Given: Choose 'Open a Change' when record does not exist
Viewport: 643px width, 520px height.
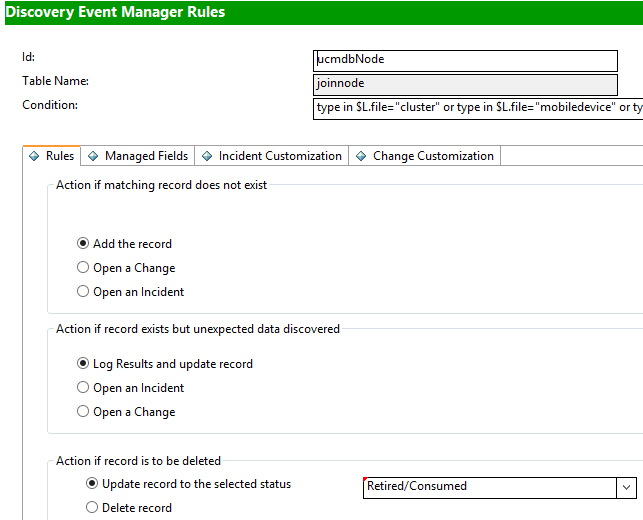Looking at the screenshot, I should (x=84, y=268).
